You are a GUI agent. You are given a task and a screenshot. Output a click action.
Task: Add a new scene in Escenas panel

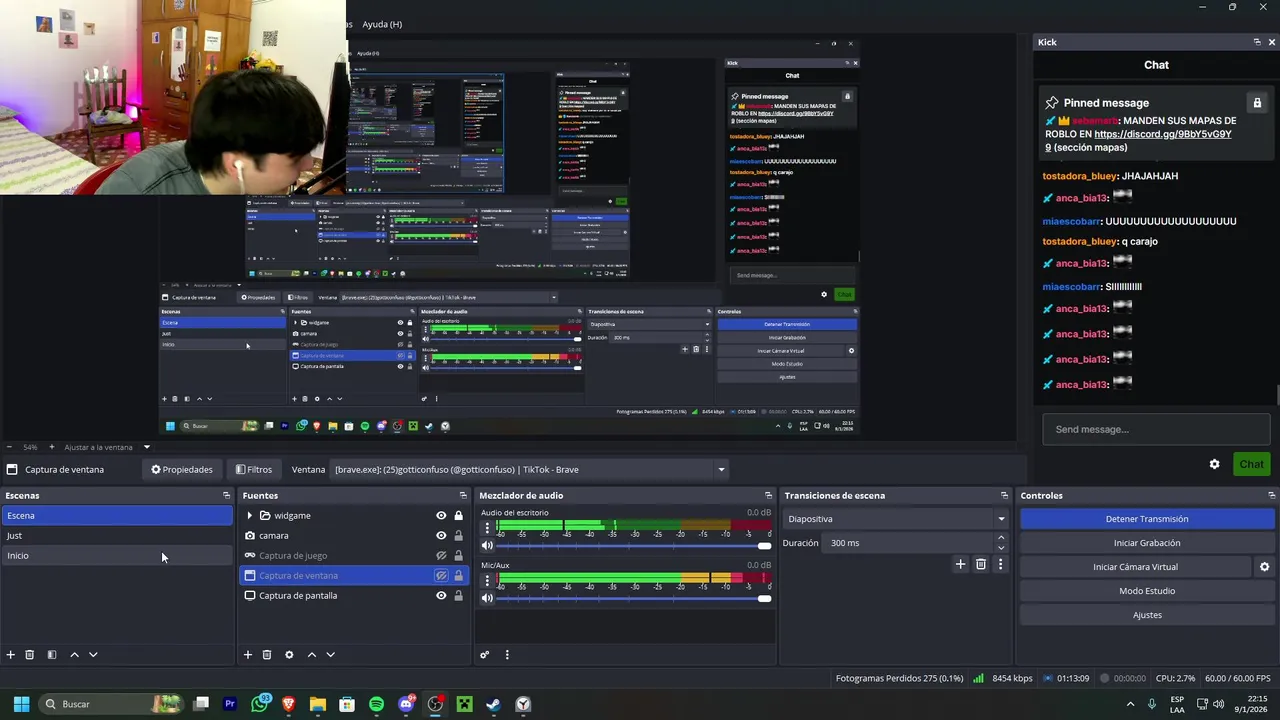pos(11,655)
